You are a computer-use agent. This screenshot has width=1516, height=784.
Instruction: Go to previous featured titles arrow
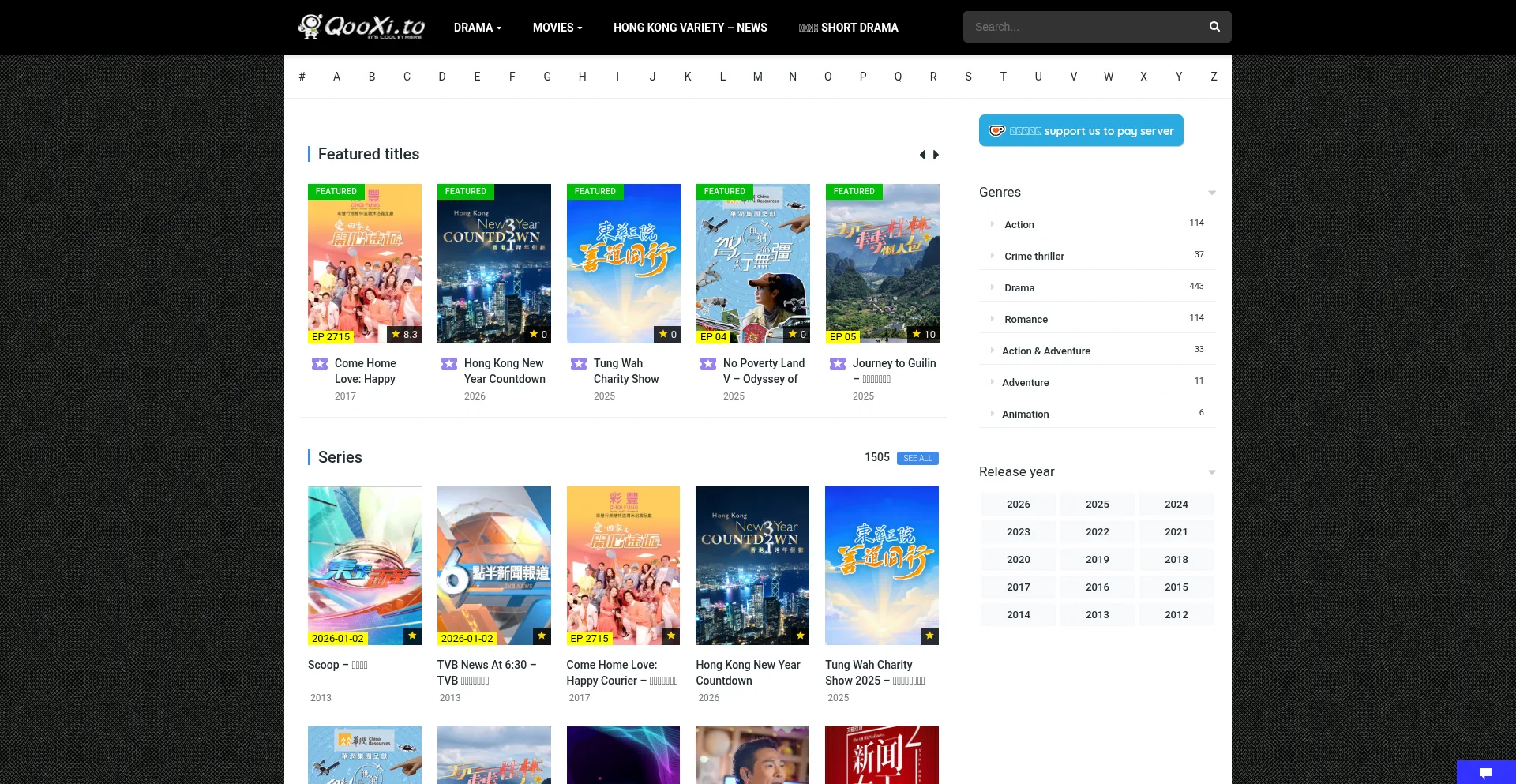tap(922, 155)
